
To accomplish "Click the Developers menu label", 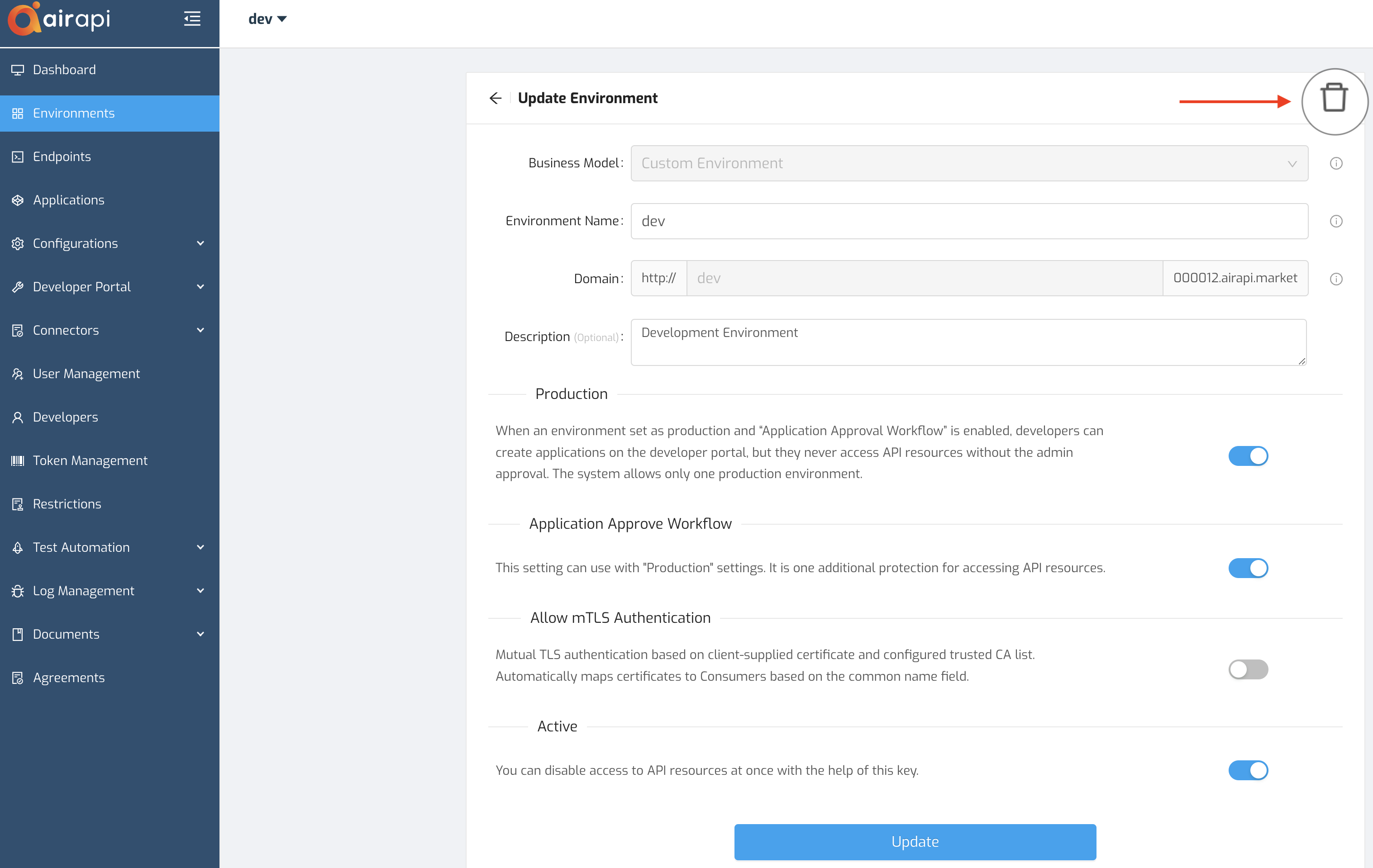I will (66, 417).
